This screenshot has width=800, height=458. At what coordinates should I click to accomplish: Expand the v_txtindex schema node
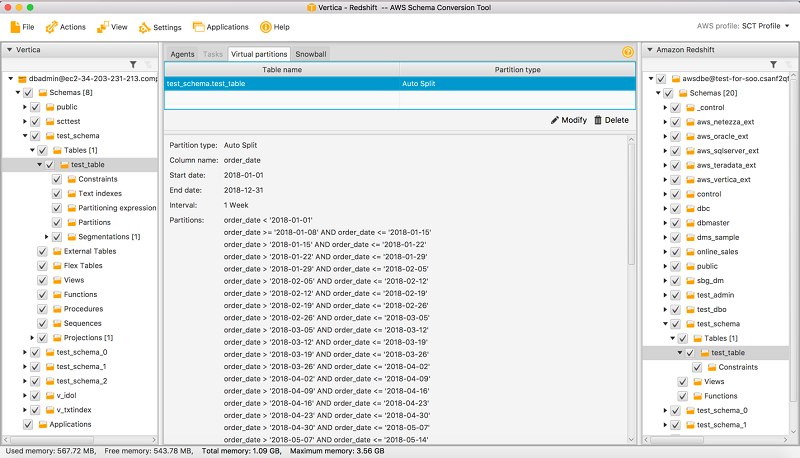point(25,410)
